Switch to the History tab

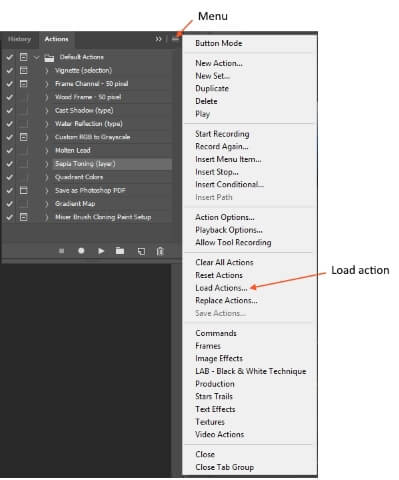pos(19,39)
